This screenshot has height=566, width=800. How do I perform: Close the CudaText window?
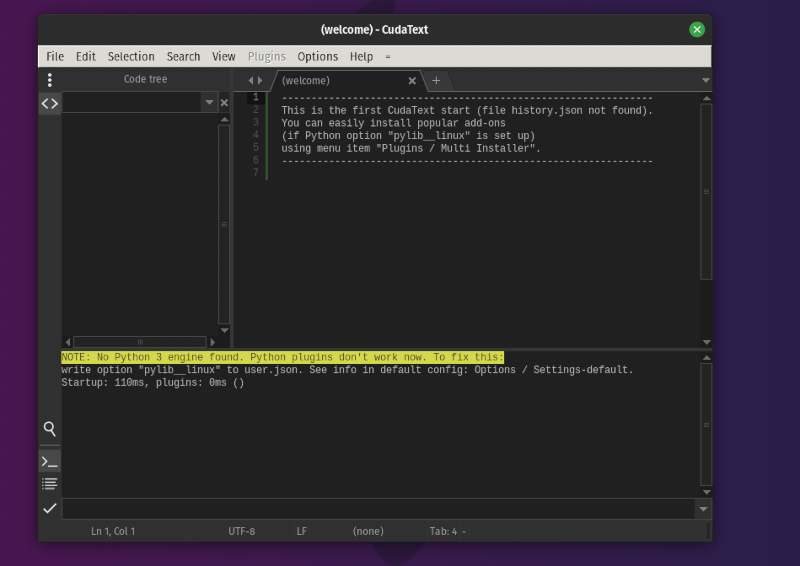click(696, 30)
